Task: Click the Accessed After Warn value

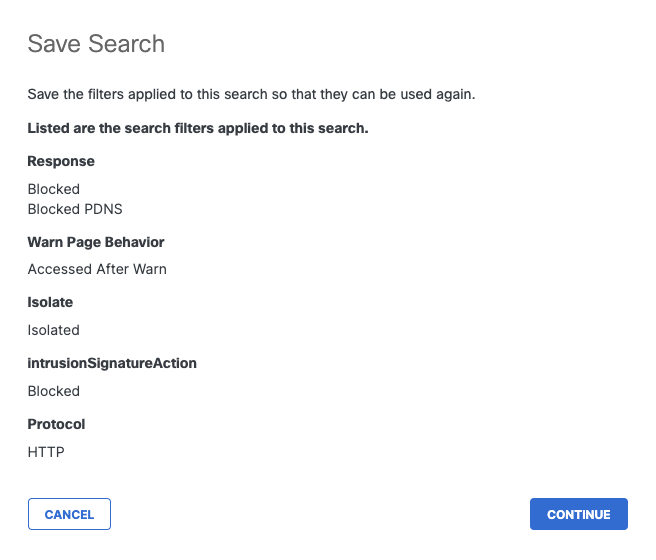Action: click(x=97, y=269)
